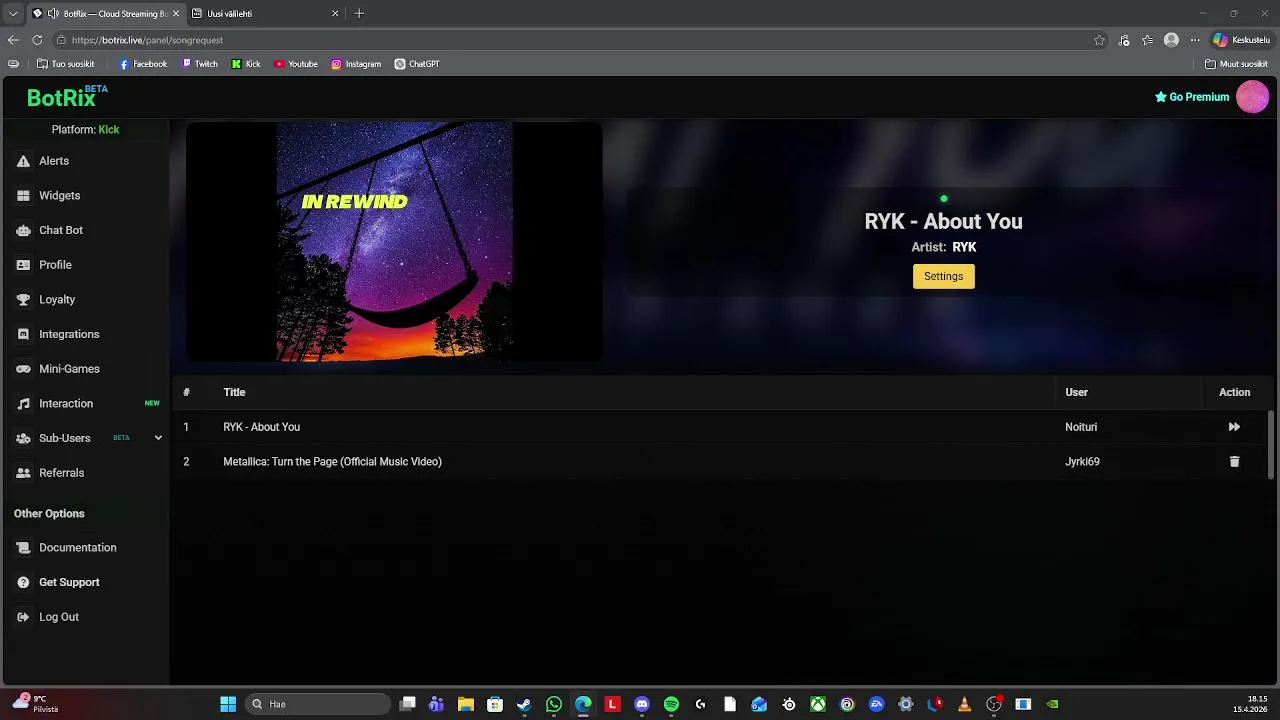Mute the BotRix tab audio
The width and height of the screenshot is (1280, 720).
coord(53,14)
